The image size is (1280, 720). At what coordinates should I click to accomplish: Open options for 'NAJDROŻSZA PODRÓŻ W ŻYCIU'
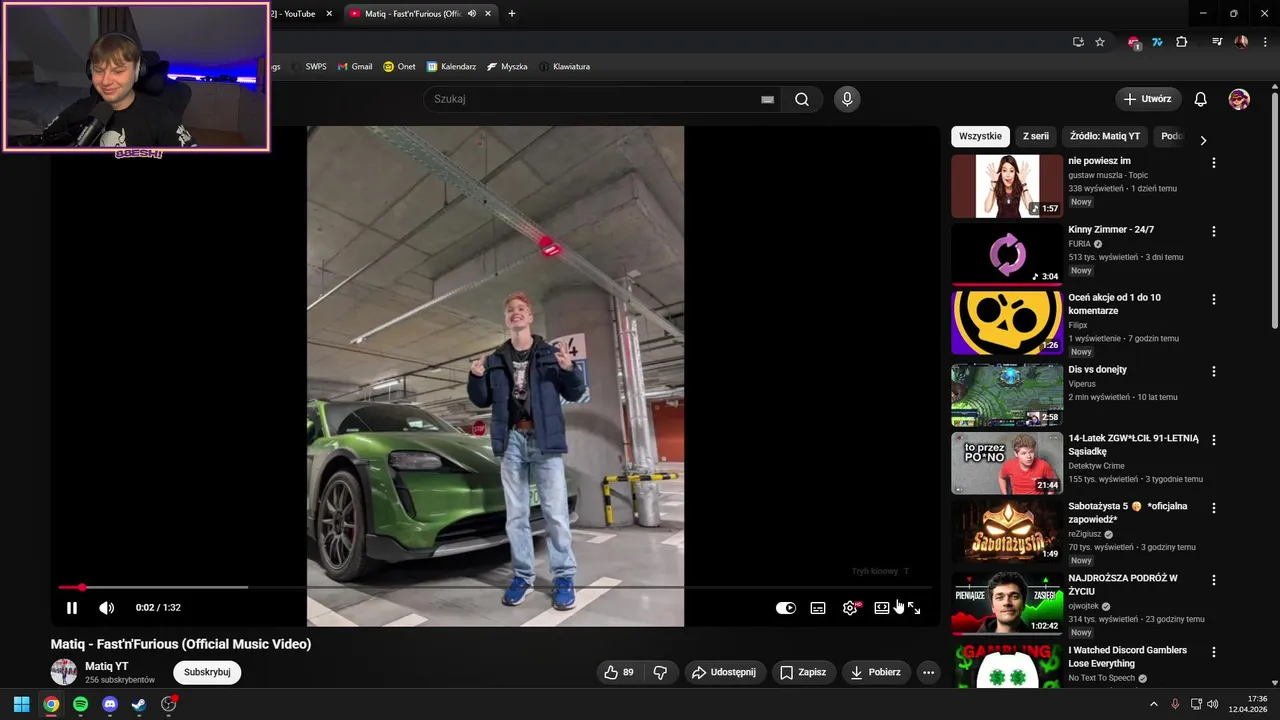pos(1214,580)
